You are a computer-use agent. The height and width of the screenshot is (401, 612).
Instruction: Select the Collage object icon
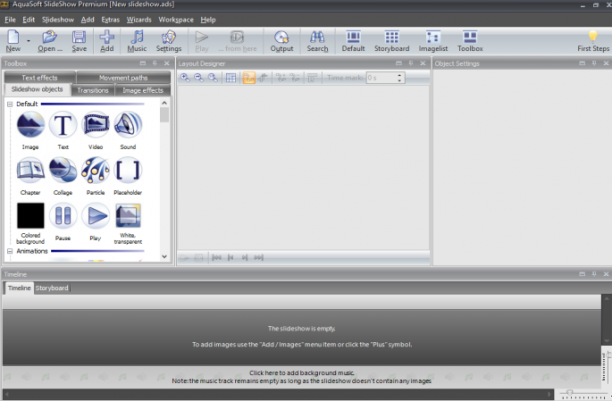pos(63,170)
